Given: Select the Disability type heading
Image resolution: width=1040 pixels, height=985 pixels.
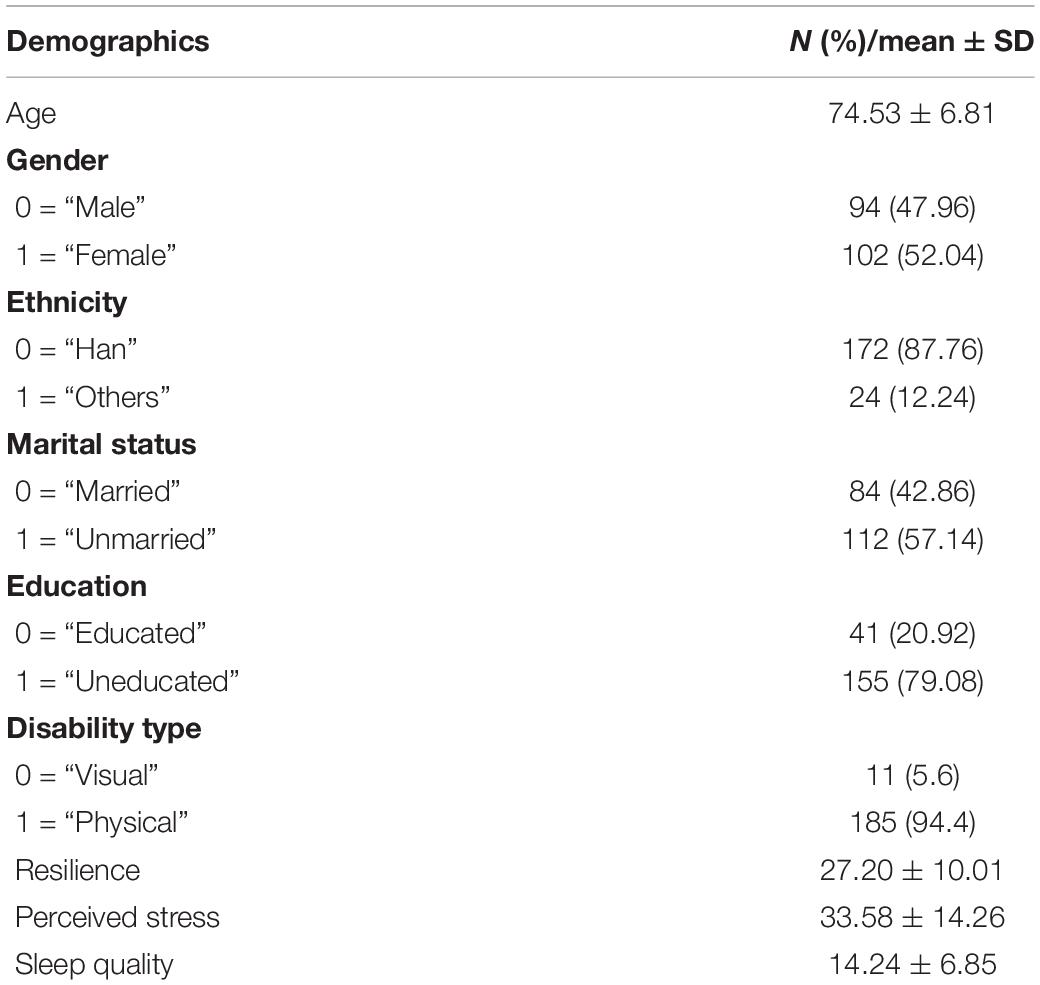Looking at the screenshot, I should (x=104, y=729).
